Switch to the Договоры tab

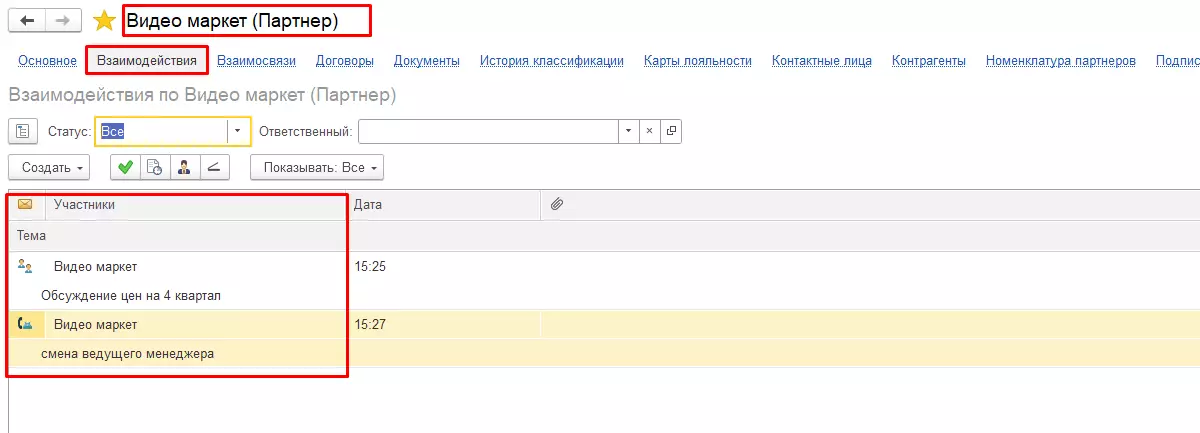coord(345,61)
